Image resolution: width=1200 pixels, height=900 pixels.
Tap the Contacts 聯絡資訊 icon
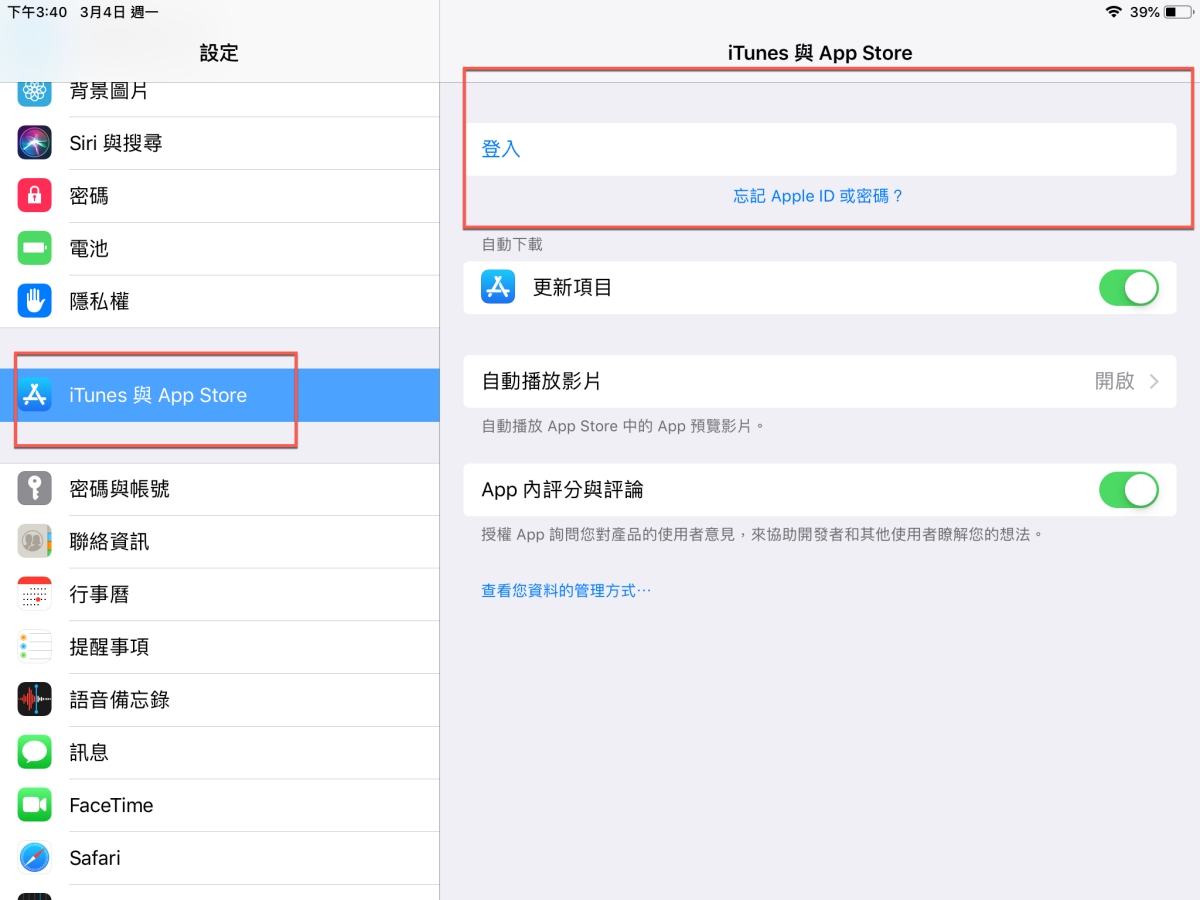pos(35,541)
